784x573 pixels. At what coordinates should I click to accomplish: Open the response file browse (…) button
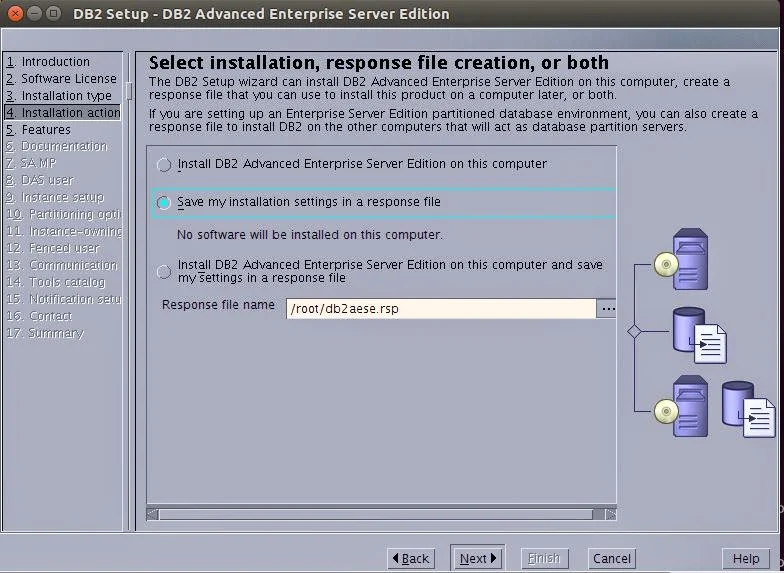(608, 308)
